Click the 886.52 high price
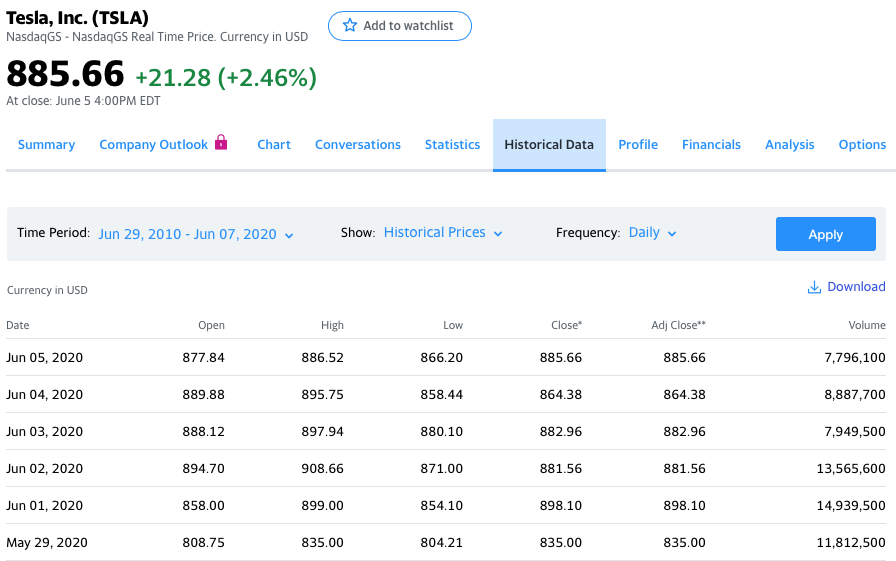This screenshot has height=561, width=896. (x=322, y=358)
